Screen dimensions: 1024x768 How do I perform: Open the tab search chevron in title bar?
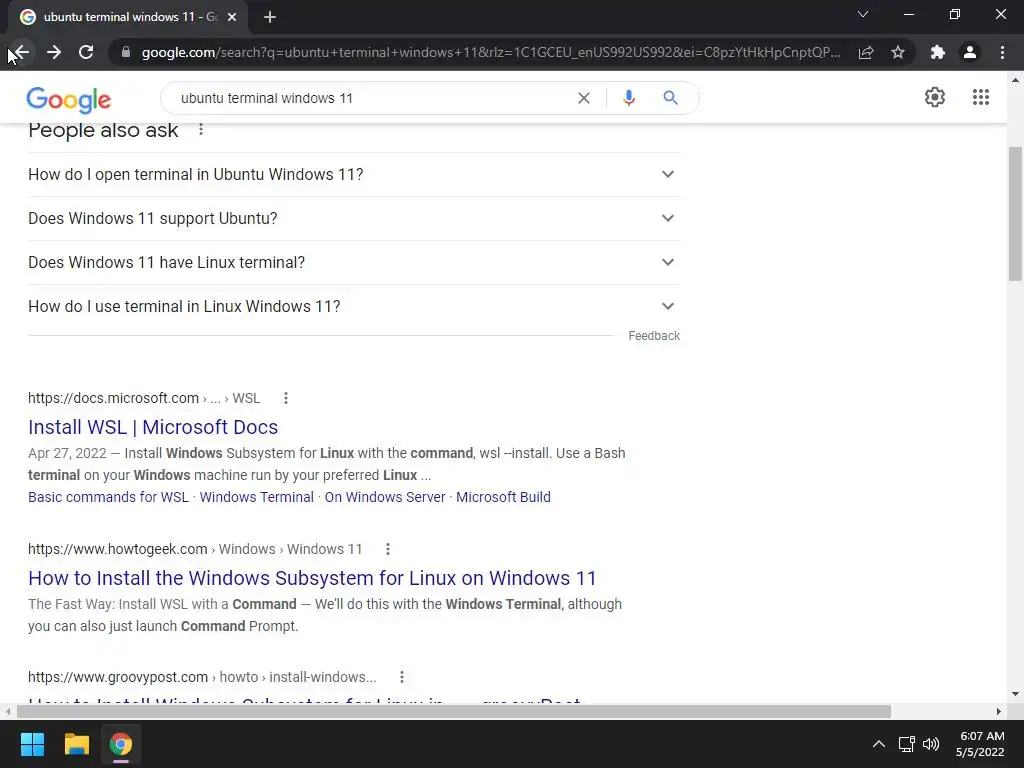point(863,14)
